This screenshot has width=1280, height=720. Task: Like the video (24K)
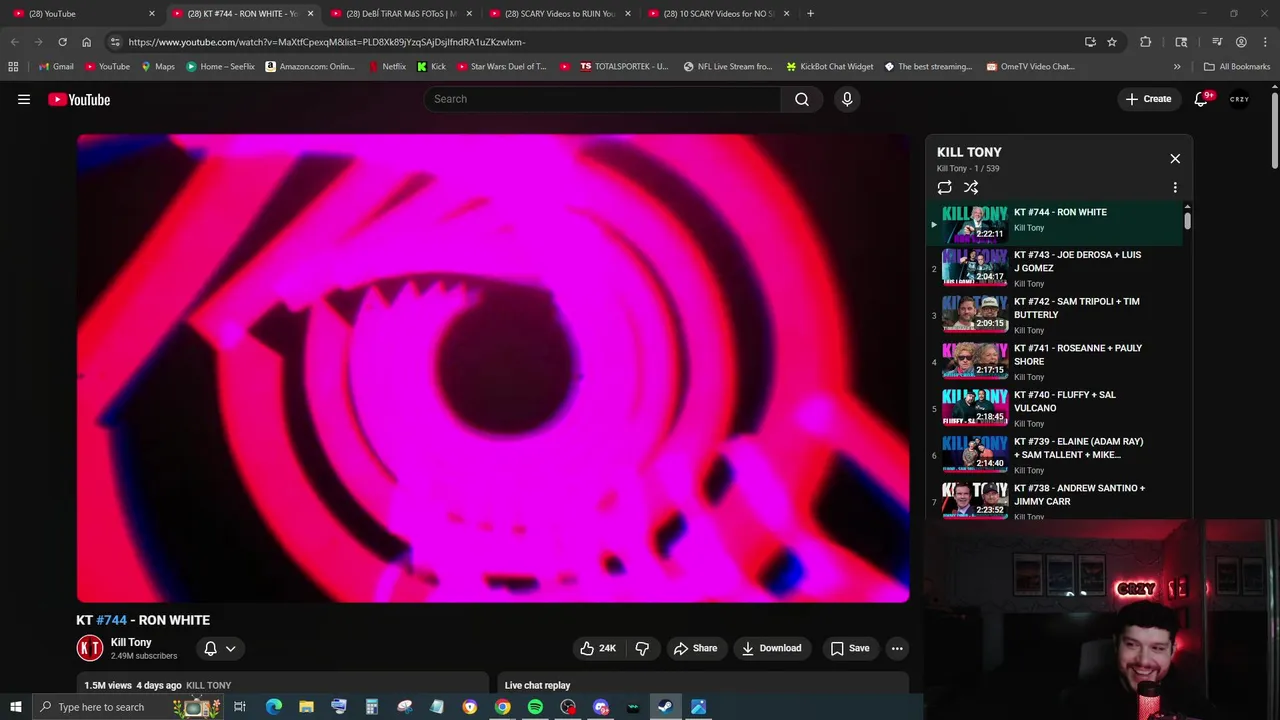[x=598, y=648]
